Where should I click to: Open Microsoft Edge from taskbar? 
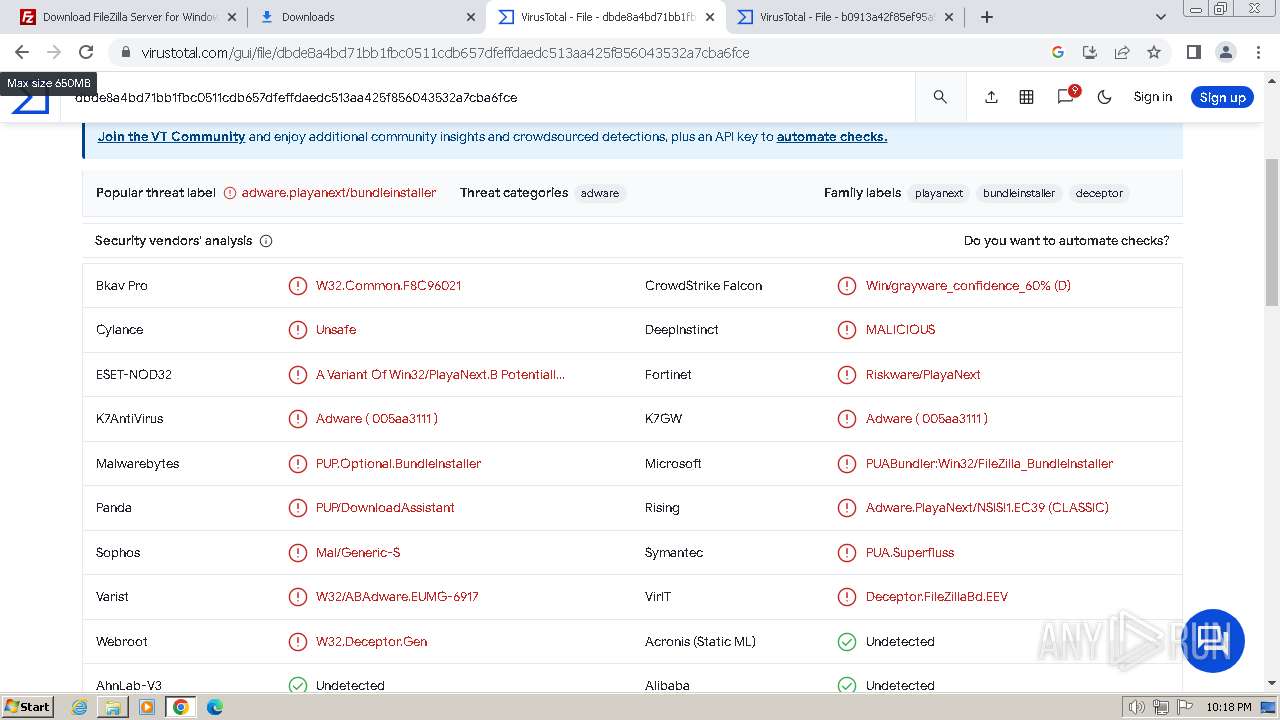point(215,707)
